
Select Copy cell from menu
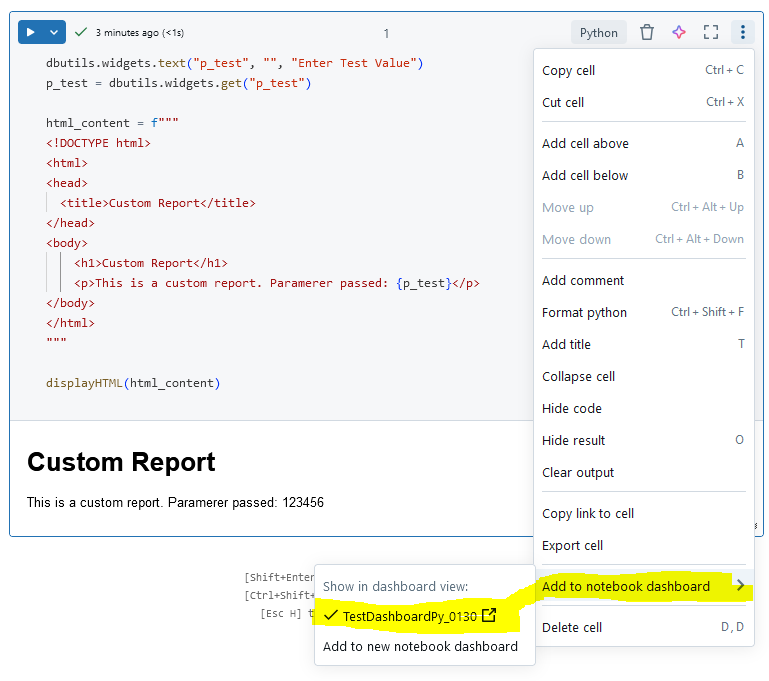568,70
